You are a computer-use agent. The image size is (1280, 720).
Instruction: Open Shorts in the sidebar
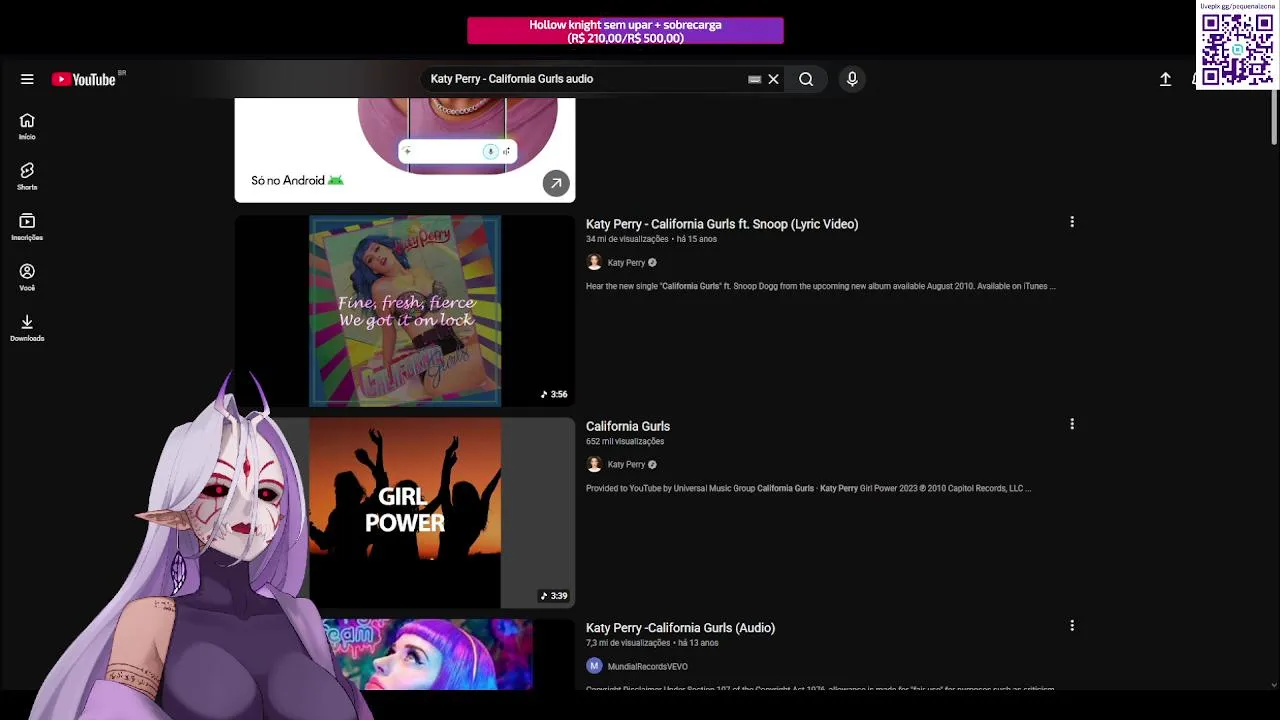pos(27,176)
